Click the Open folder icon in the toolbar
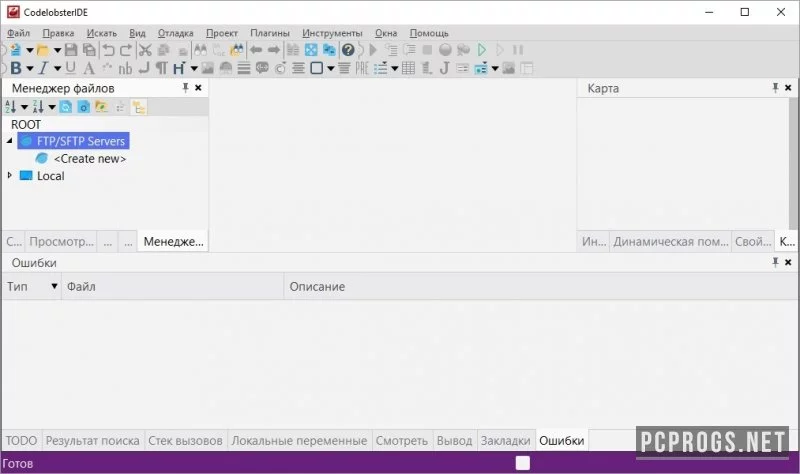 tap(43, 50)
